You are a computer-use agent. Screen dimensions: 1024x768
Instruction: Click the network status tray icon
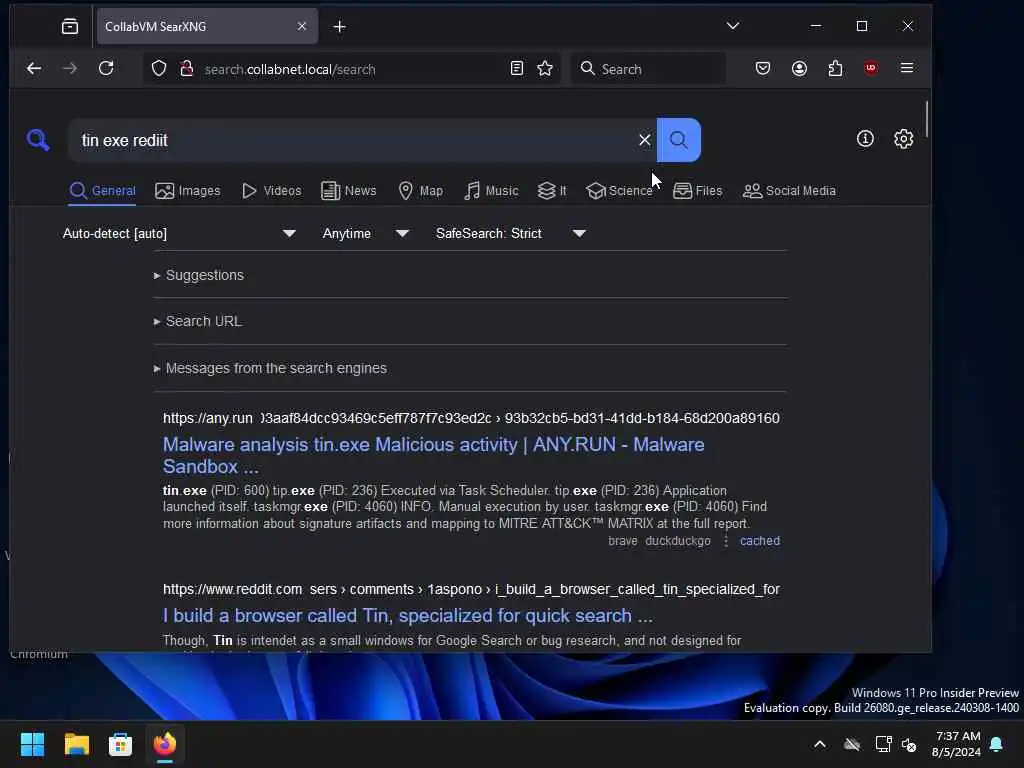(883, 744)
